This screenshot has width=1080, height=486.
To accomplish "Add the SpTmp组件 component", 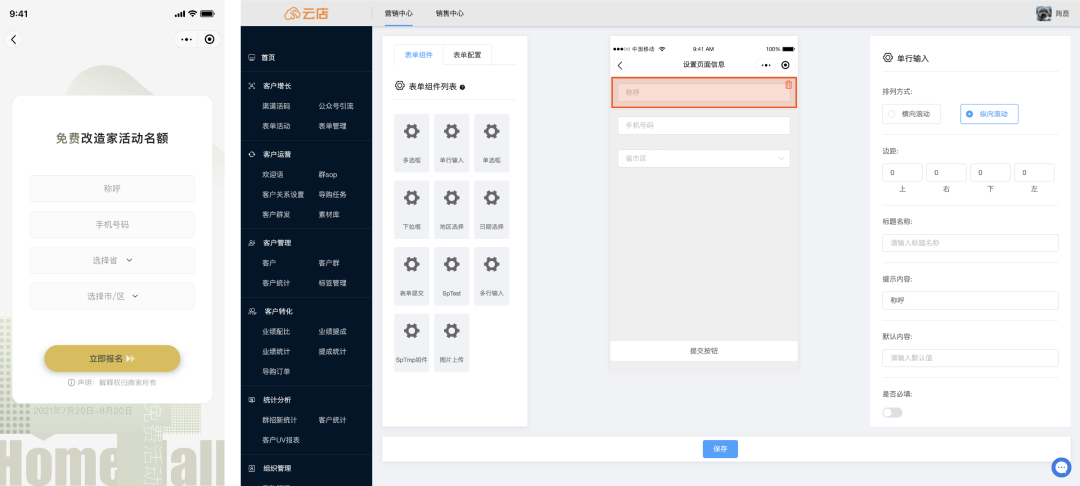I will tap(411, 343).
